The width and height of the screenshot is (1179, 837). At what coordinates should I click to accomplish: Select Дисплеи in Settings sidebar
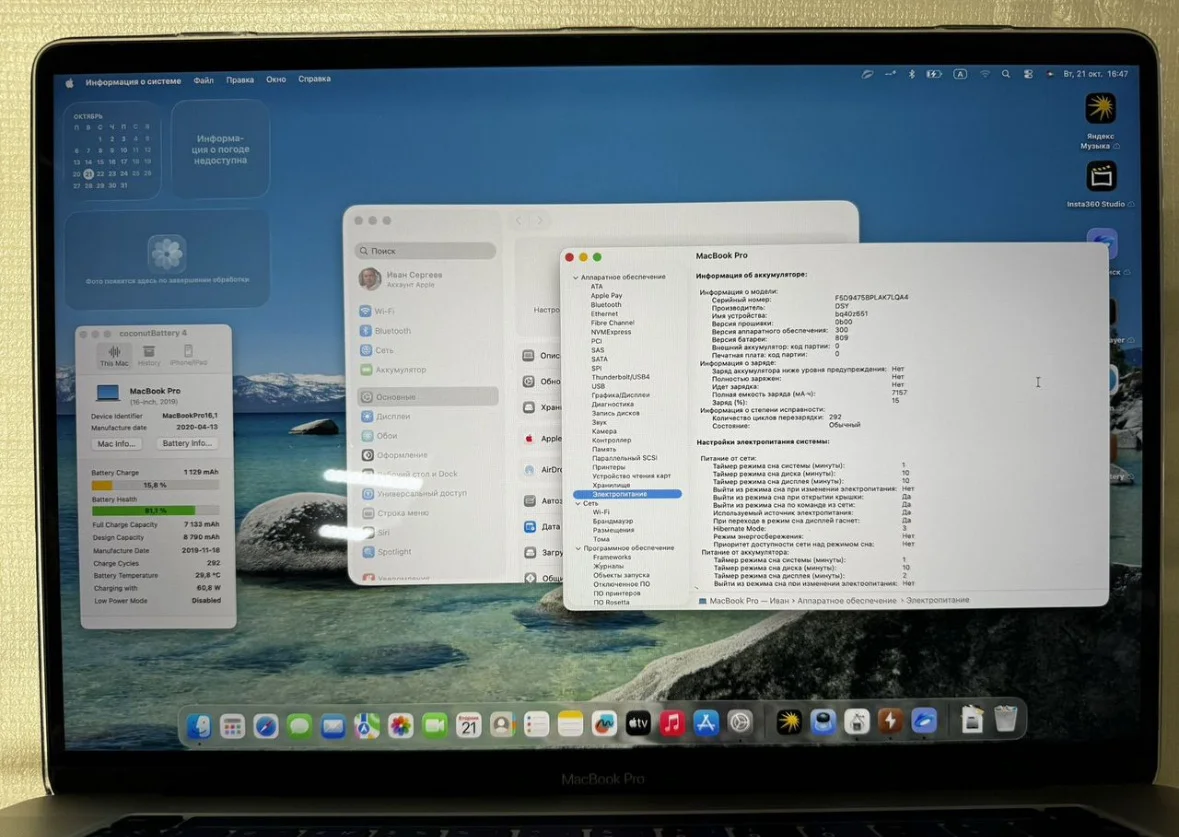pos(426,416)
